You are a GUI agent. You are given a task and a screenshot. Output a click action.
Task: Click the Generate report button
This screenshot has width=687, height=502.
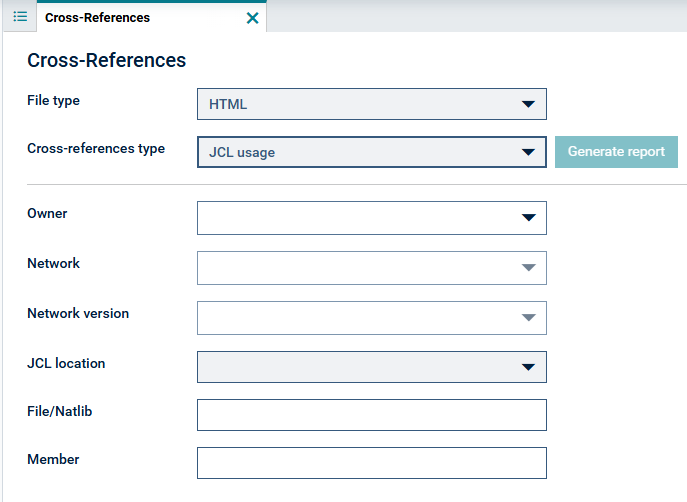click(616, 152)
